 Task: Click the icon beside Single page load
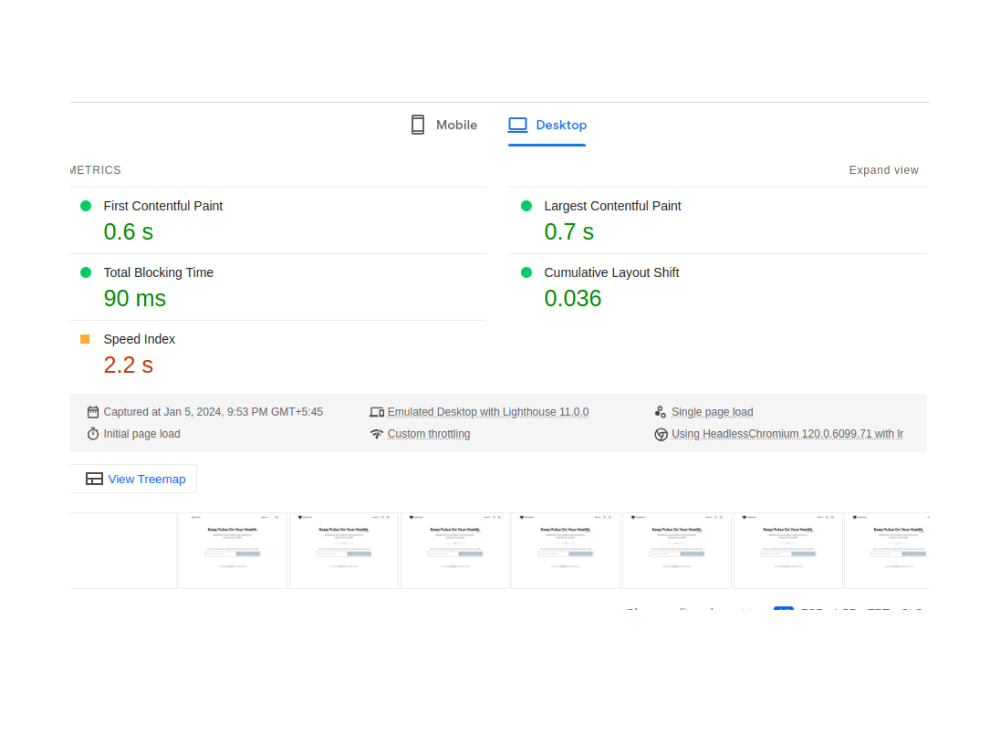(x=661, y=412)
